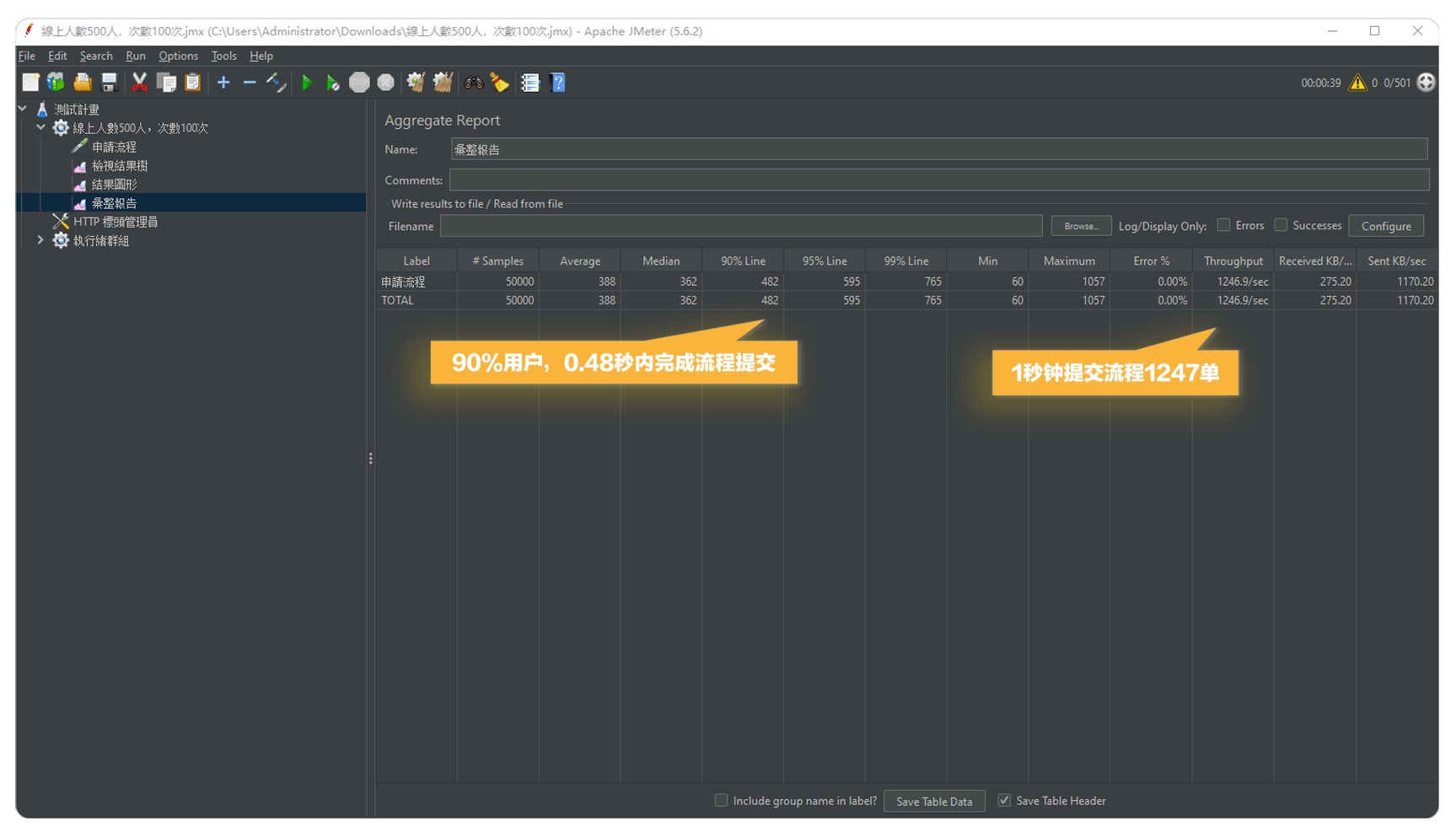Viewport: 1456px width, 832px height.
Task: Open the Templates icon in toolbar
Action: (56, 83)
